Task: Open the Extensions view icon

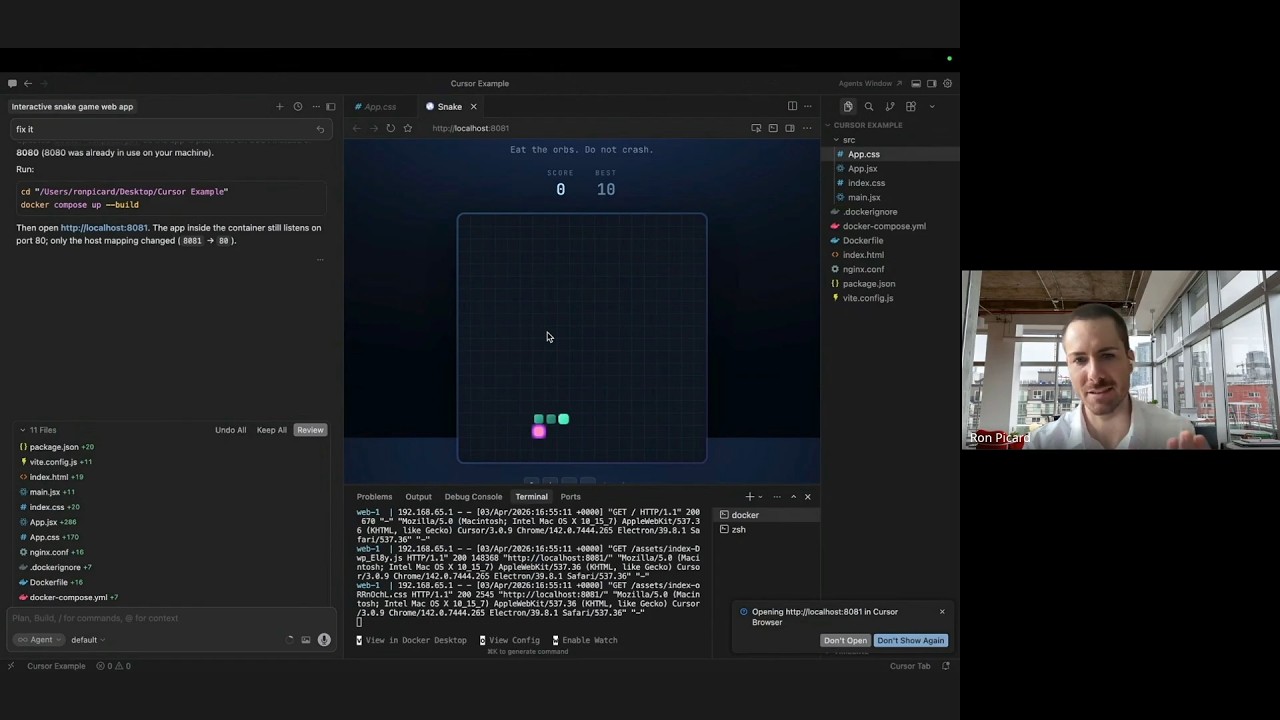Action: pos(911,107)
